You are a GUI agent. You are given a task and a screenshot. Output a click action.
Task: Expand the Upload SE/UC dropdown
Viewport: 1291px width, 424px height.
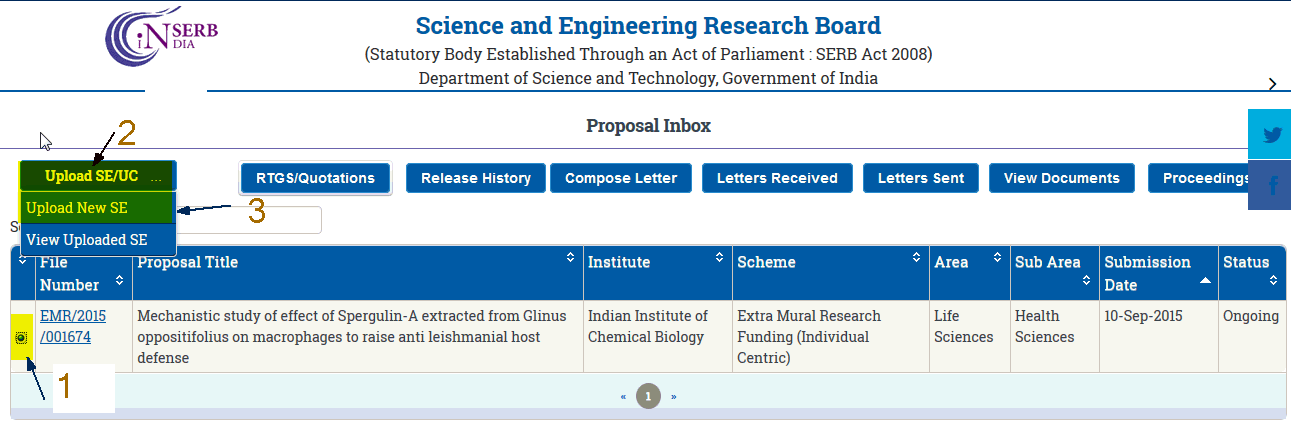[x=97, y=176]
